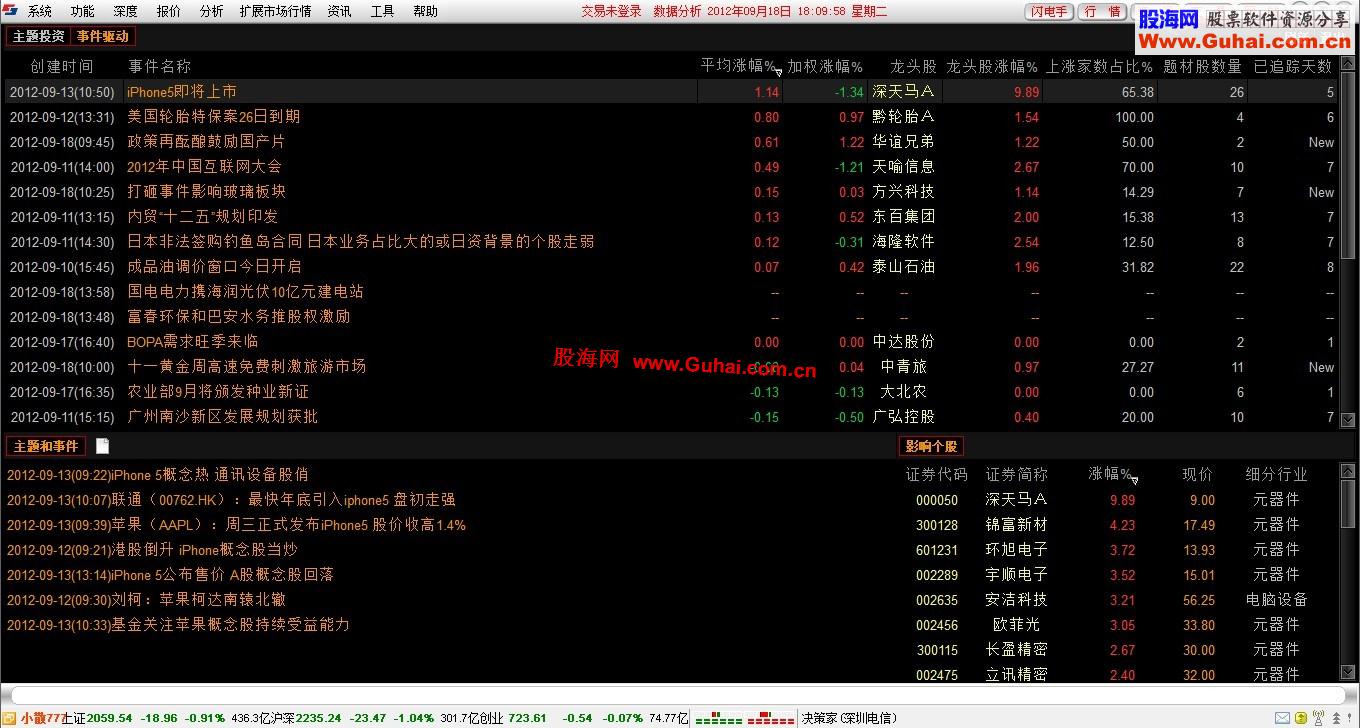Select stock code 002635 安洁科技
The height and width of the screenshot is (728, 1360).
tap(937, 599)
